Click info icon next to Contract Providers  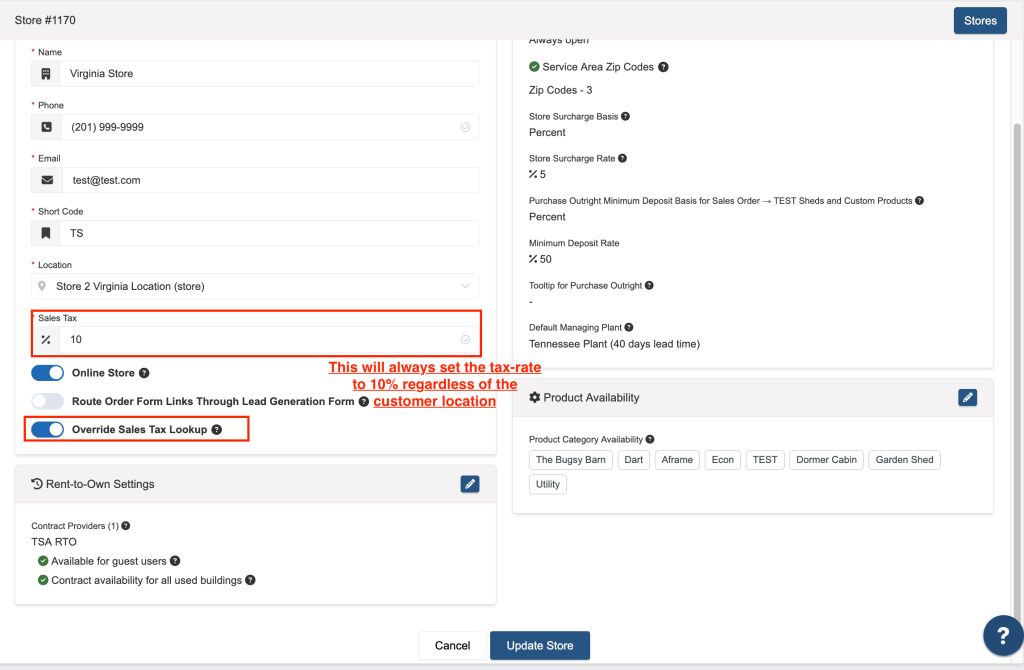[126, 525]
